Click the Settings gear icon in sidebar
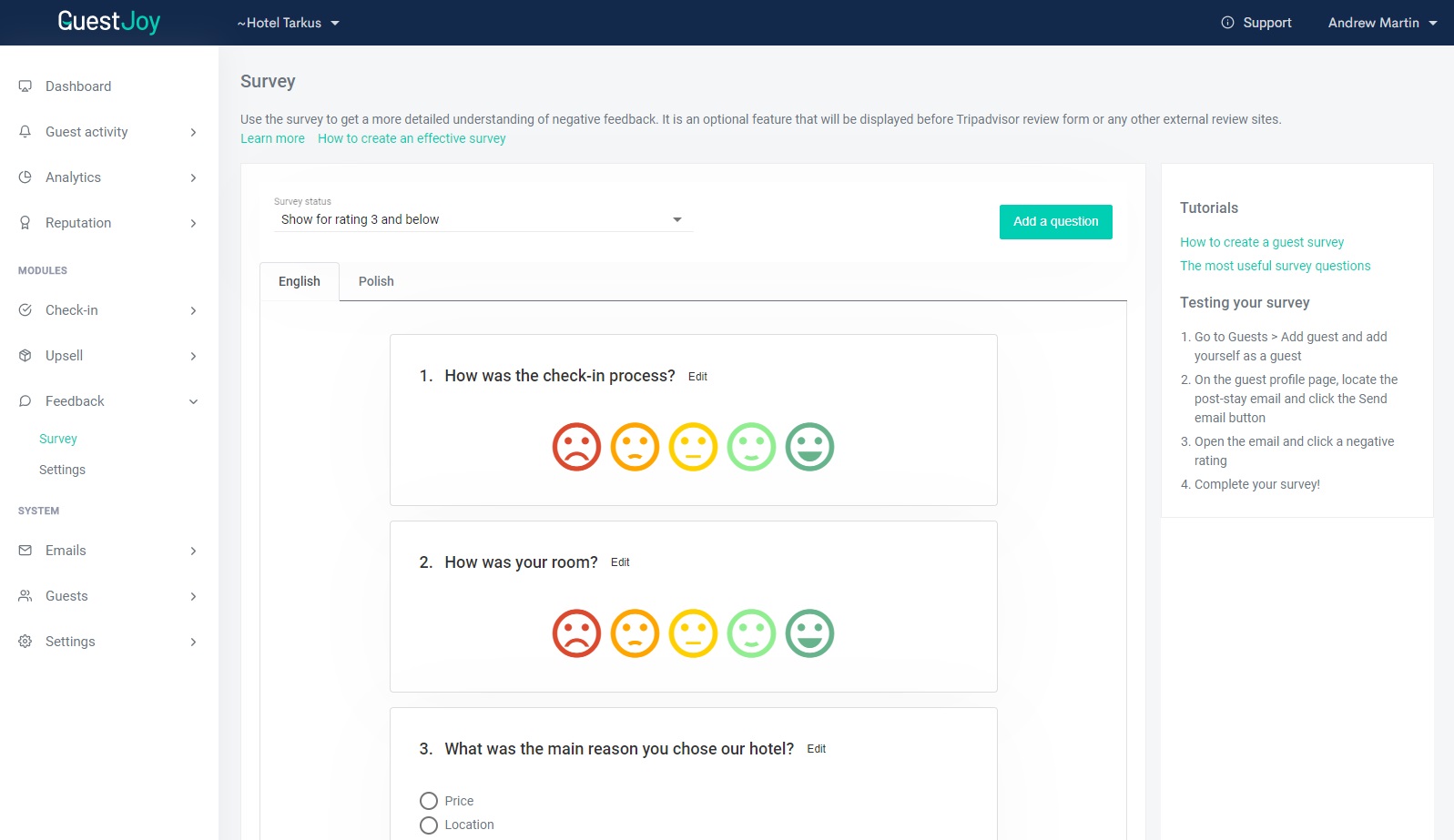1454x840 pixels. (25, 642)
